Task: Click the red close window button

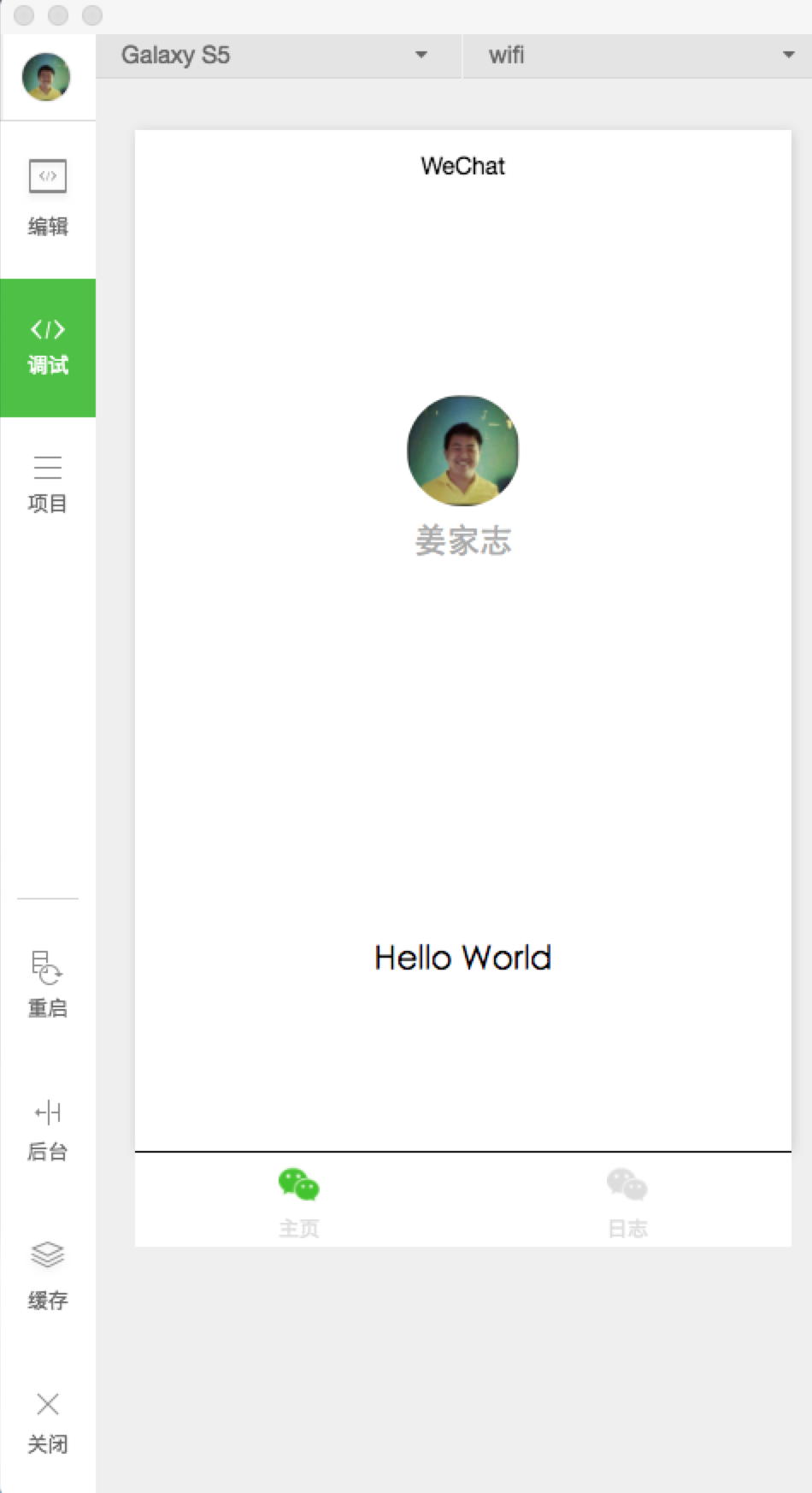Action: [24, 15]
